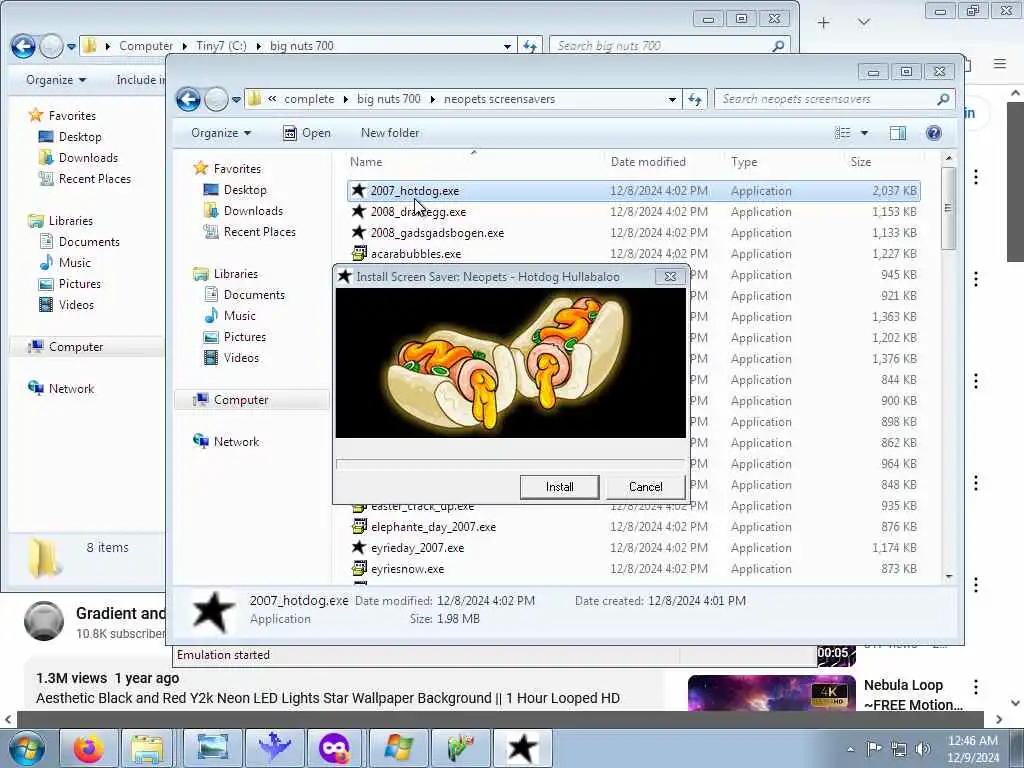Open Organize menu in front window
1024x768 pixels.
(221, 133)
